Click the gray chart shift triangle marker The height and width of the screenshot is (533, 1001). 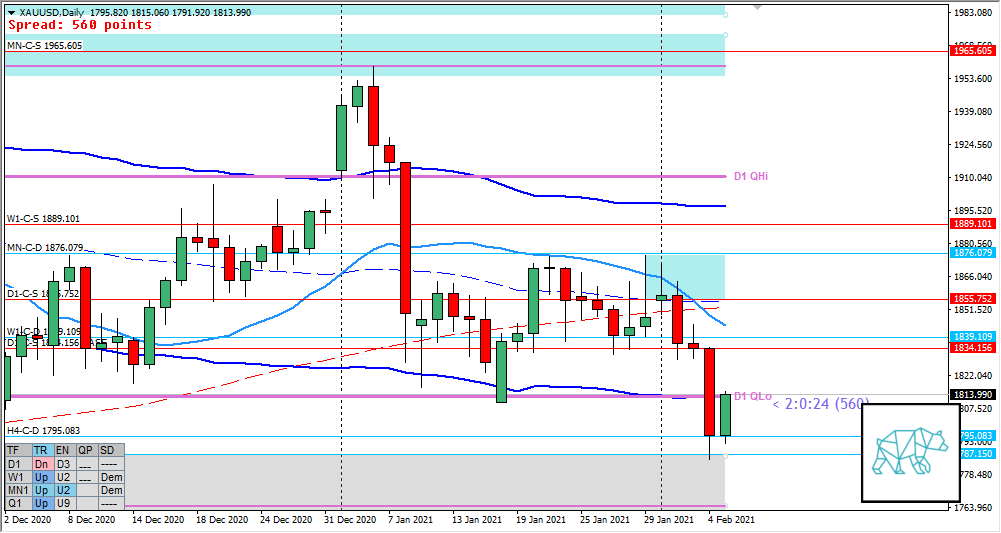(757, 5)
